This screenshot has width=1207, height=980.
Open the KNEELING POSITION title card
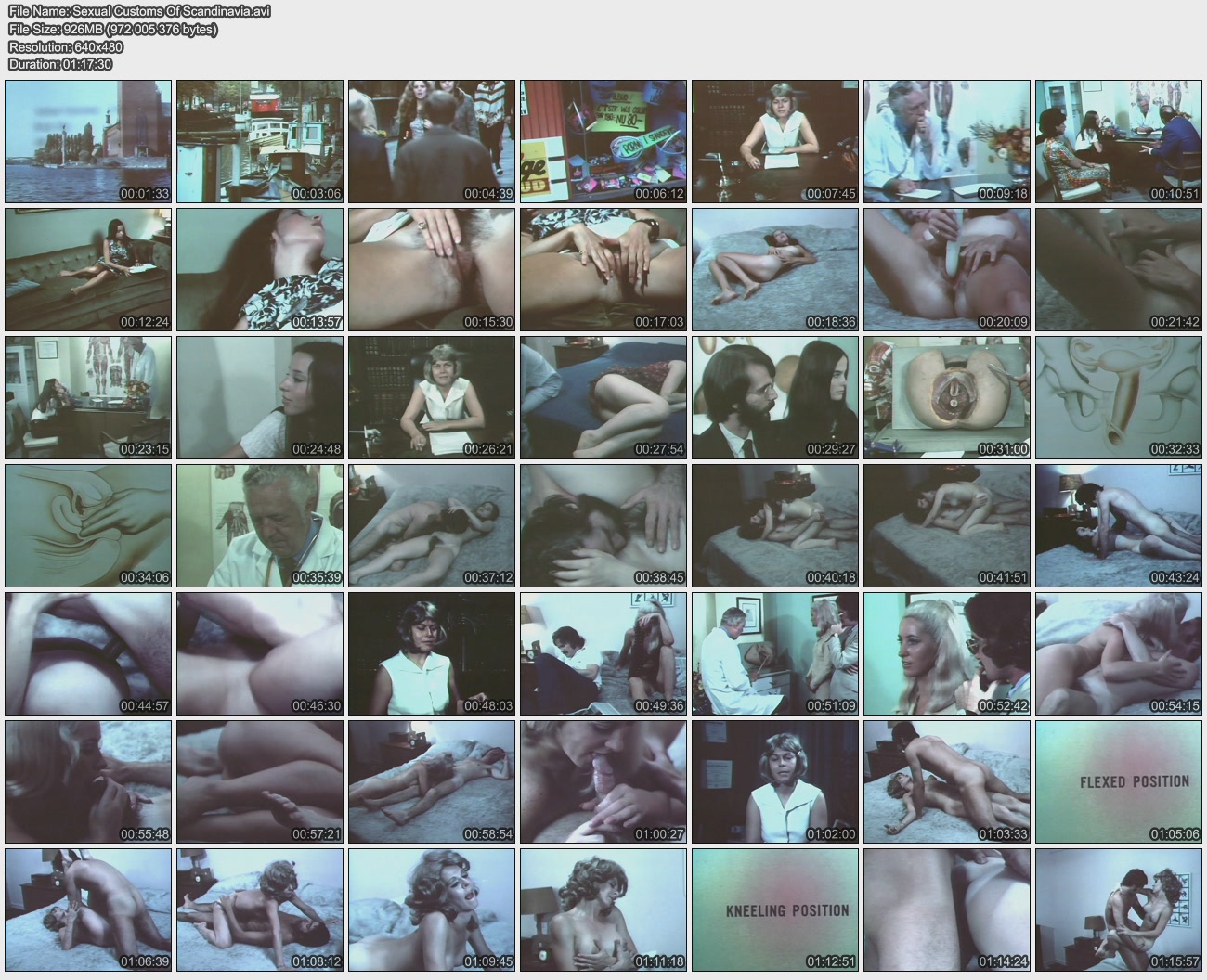(775, 909)
